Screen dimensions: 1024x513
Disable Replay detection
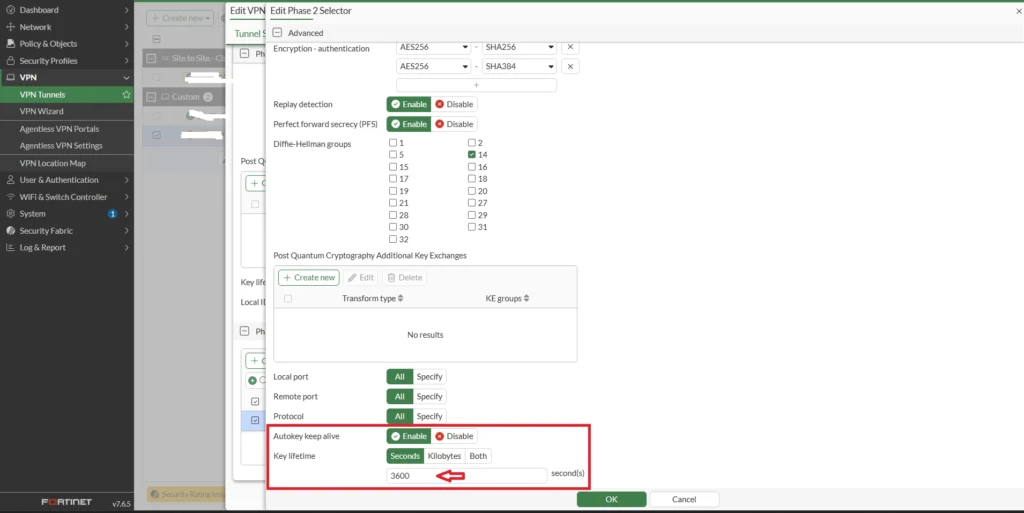[454, 104]
